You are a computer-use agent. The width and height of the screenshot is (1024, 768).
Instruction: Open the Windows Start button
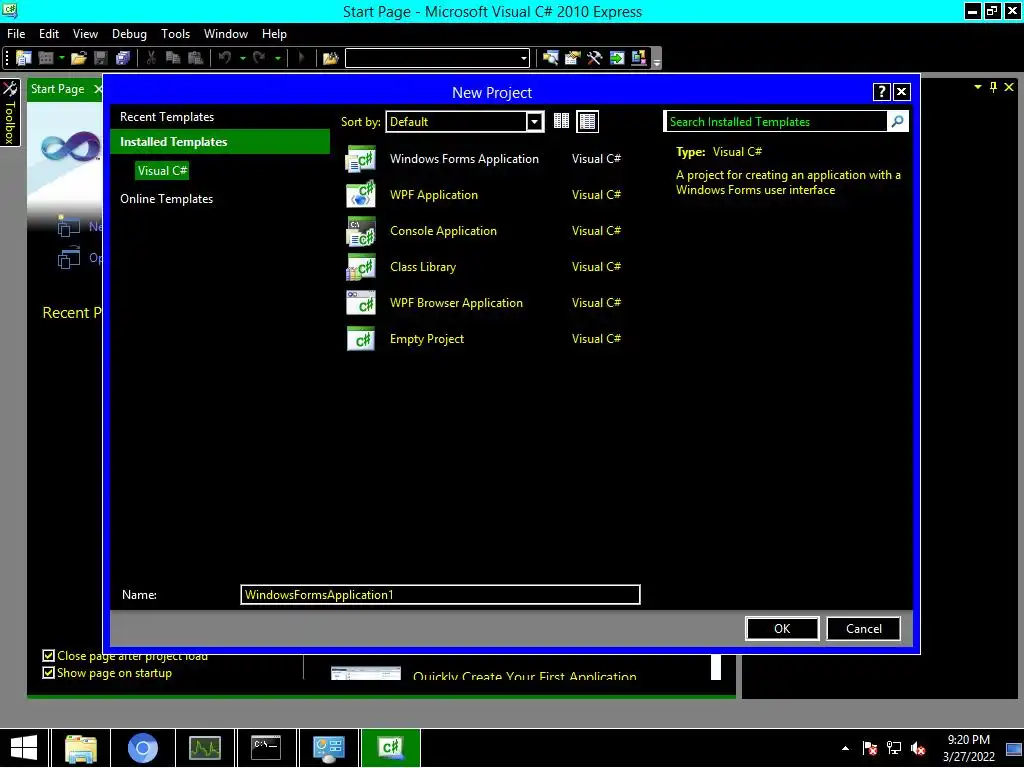click(24, 748)
